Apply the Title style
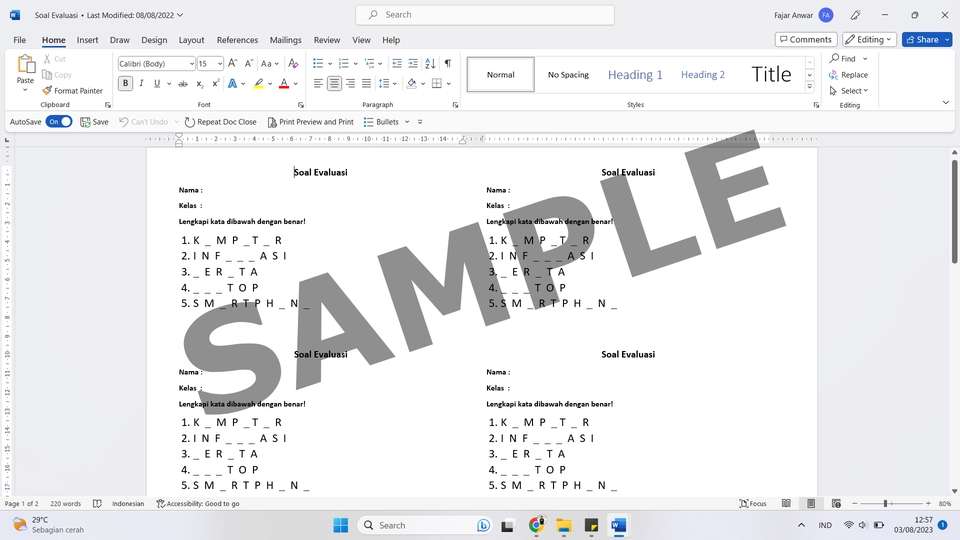Viewport: 960px width, 540px height. pos(771,75)
